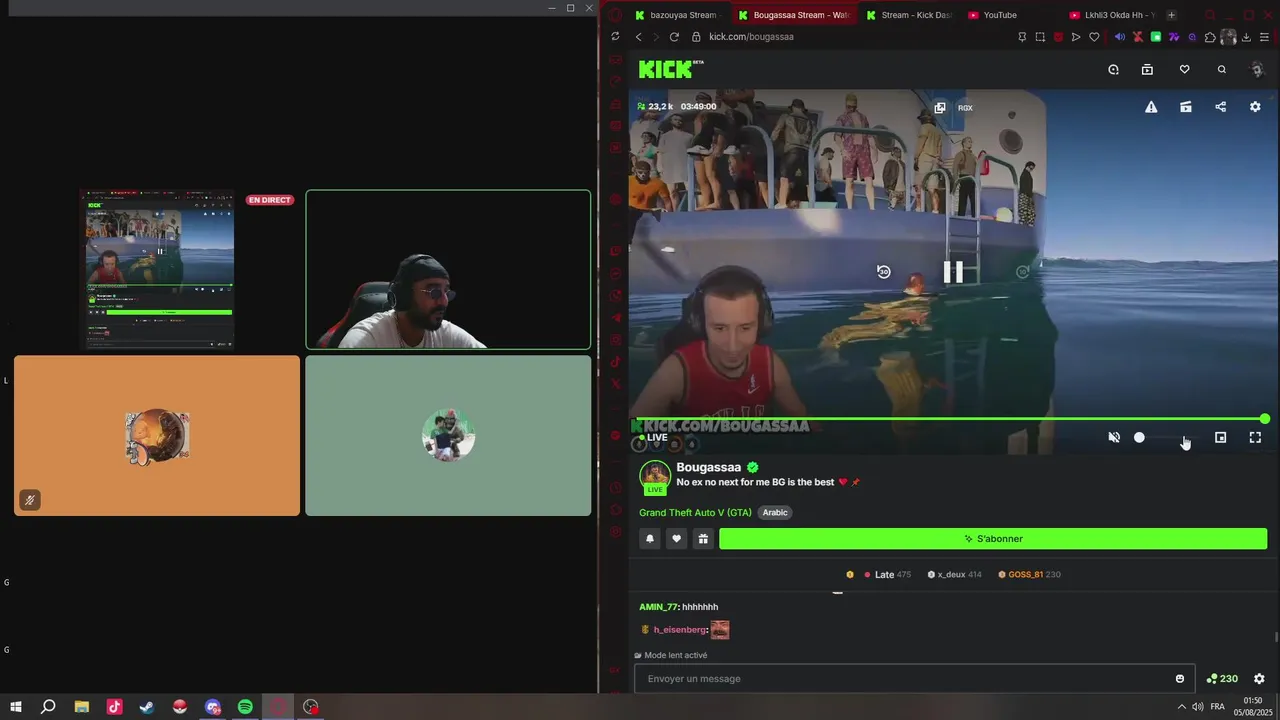Viewport: 1280px width, 720px height.
Task: Select the green participant avatar tile
Action: [448, 436]
